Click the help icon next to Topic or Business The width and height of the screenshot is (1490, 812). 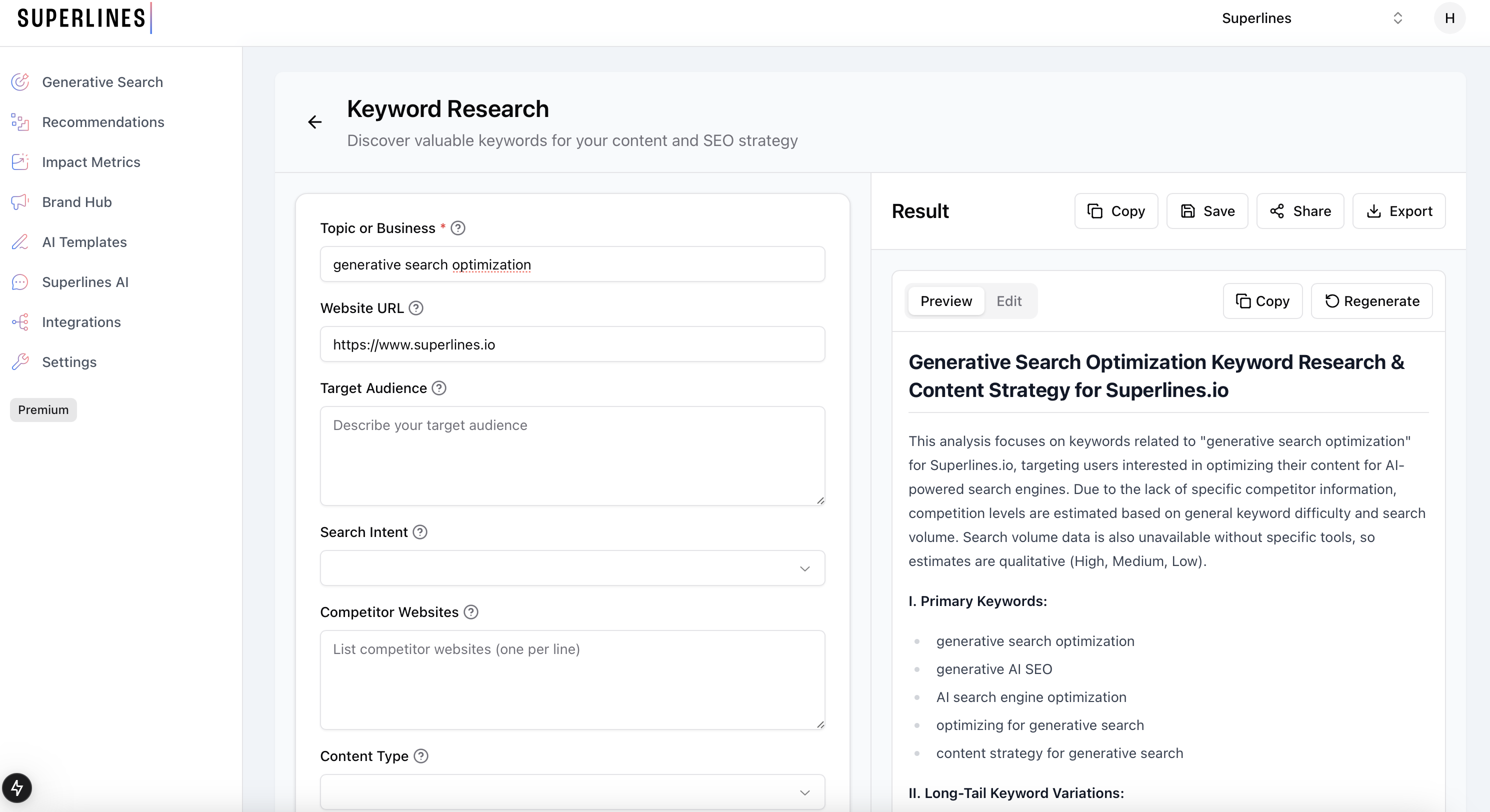click(x=457, y=228)
